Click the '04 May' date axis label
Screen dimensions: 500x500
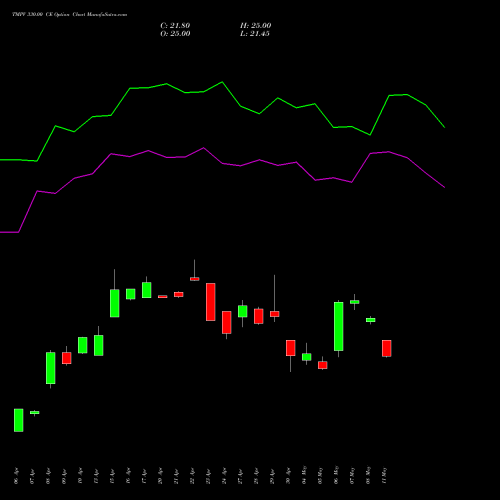tap(304, 475)
